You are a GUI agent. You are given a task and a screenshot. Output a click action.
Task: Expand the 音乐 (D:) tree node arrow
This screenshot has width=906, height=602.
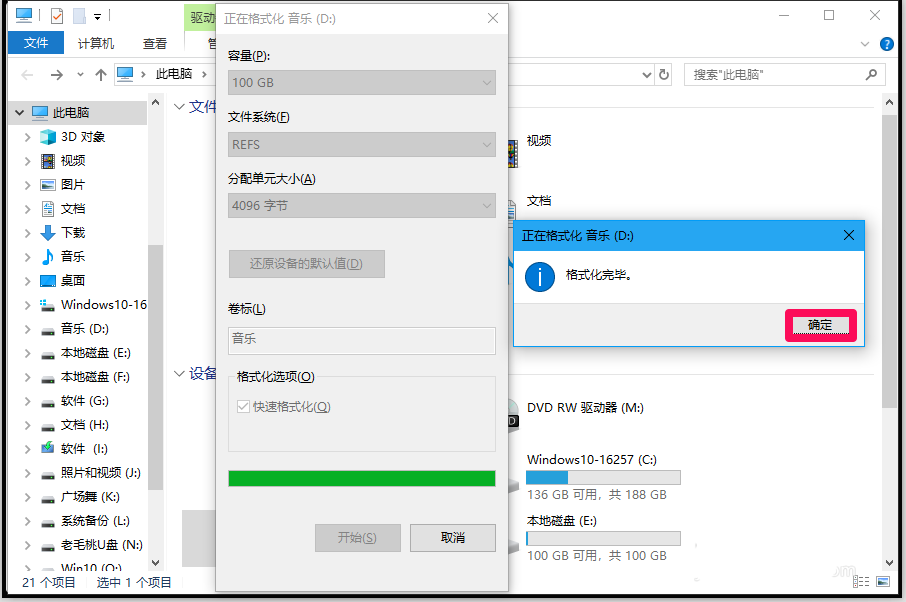pos(27,329)
